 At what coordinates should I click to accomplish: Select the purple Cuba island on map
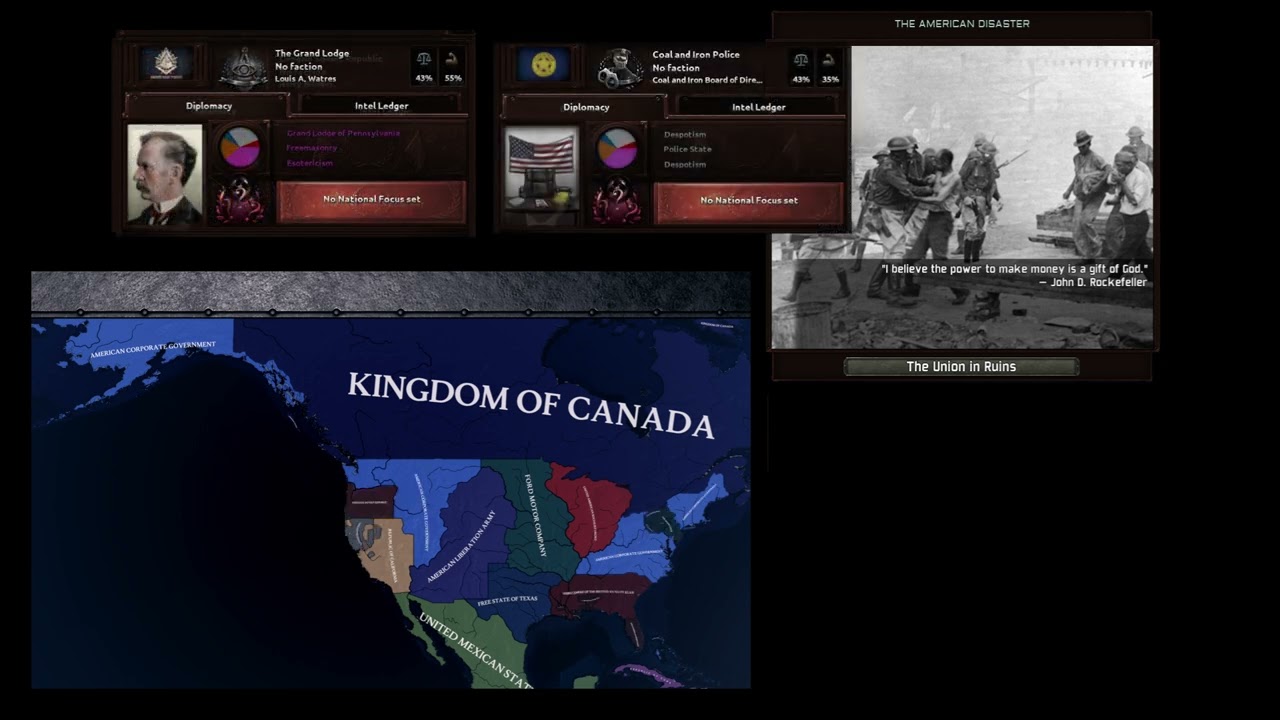648,673
